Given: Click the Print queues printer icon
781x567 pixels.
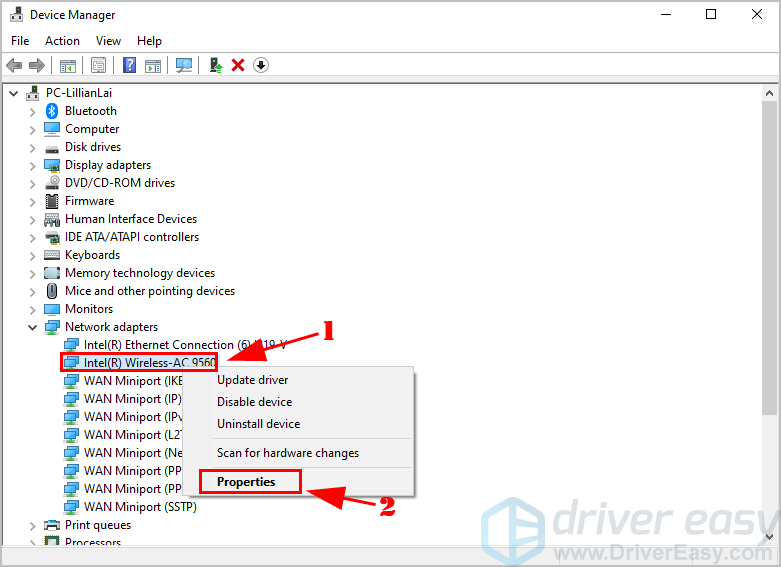Looking at the screenshot, I should coord(52,525).
